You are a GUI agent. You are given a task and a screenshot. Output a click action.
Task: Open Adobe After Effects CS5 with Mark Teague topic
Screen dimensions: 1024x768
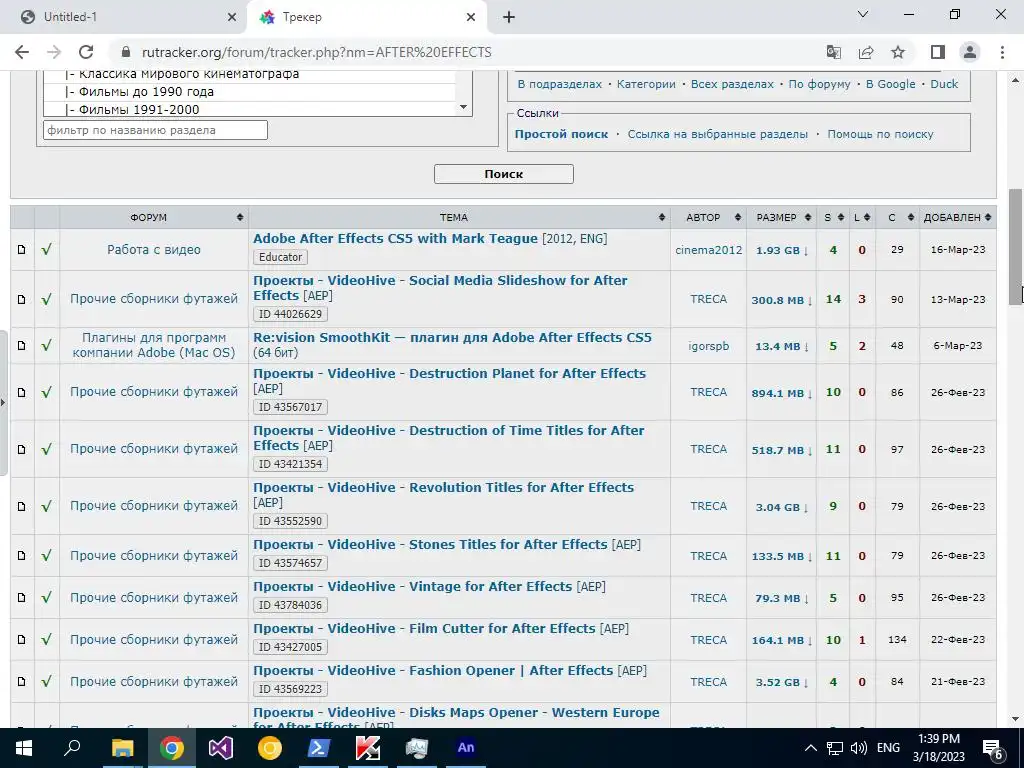click(x=395, y=238)
